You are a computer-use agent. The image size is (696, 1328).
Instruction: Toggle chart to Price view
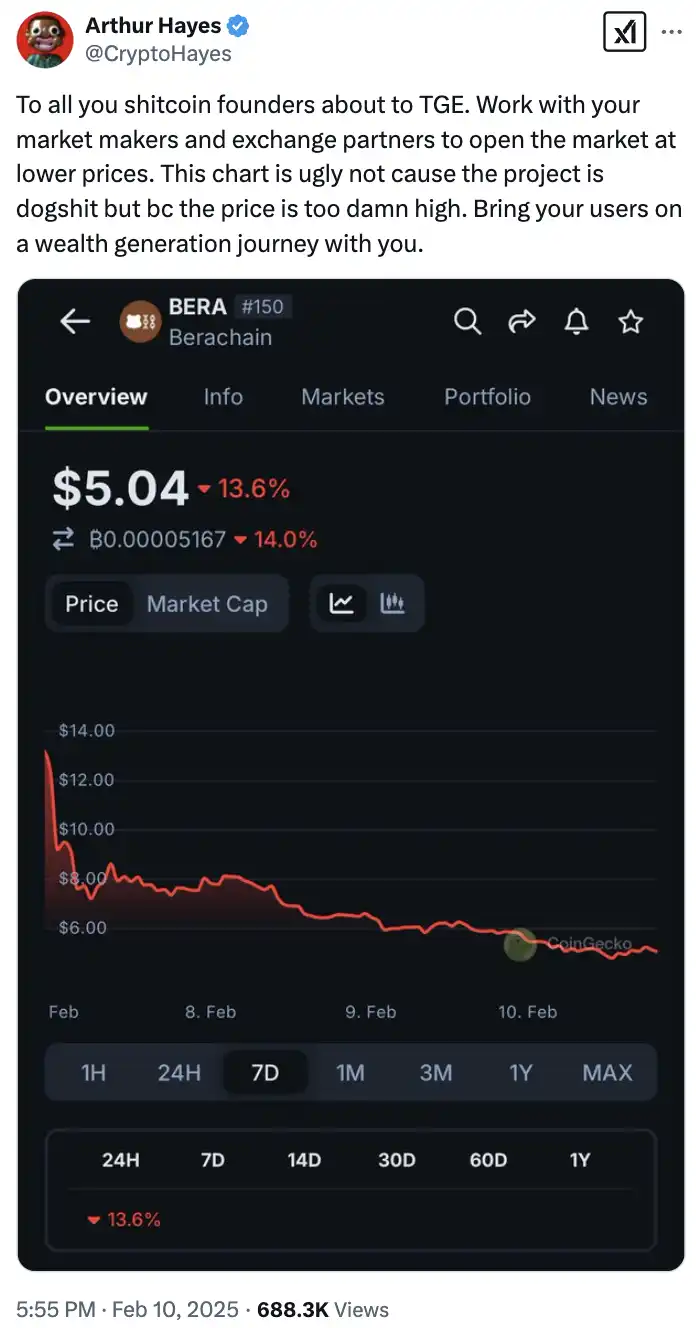coord(91,604)
